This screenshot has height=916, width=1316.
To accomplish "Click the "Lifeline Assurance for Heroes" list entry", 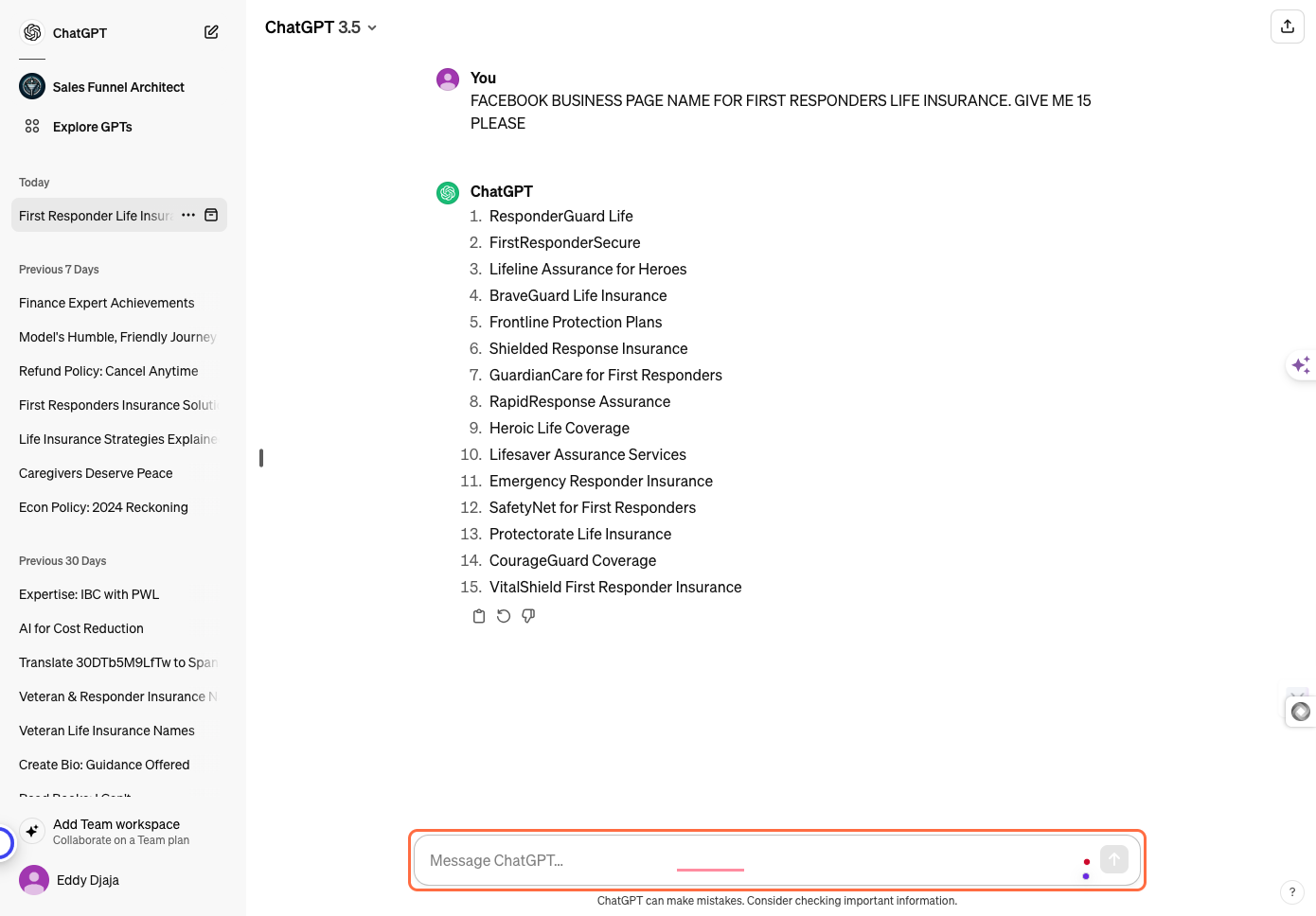I will [x=588, y=269].
